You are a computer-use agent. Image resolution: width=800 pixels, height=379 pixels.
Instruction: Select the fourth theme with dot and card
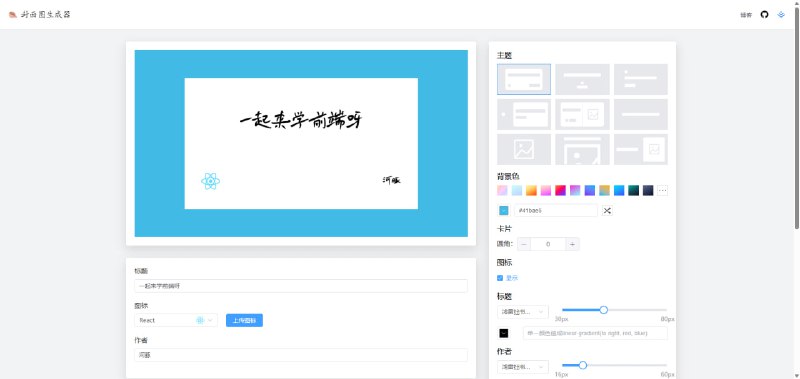point(524,114)
